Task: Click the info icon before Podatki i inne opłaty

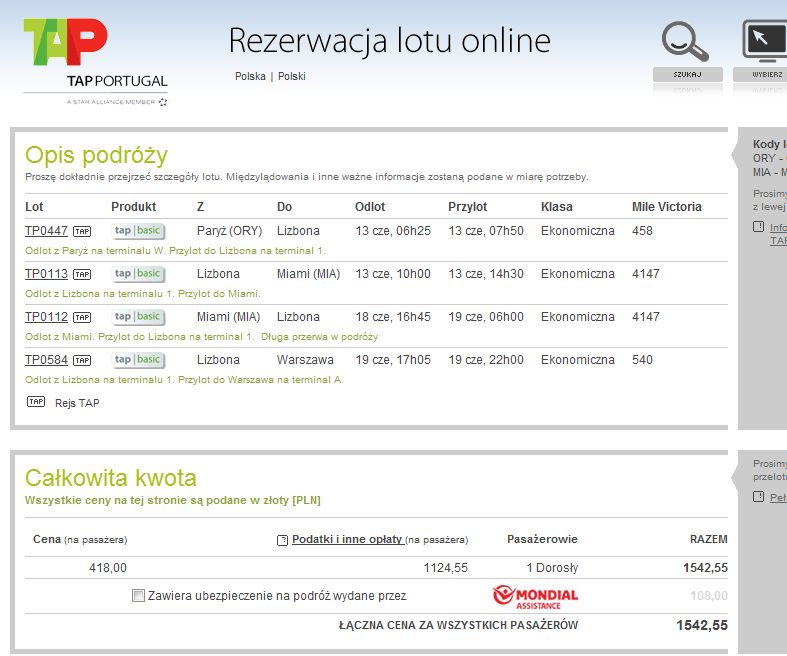Action: coord(282,541)
